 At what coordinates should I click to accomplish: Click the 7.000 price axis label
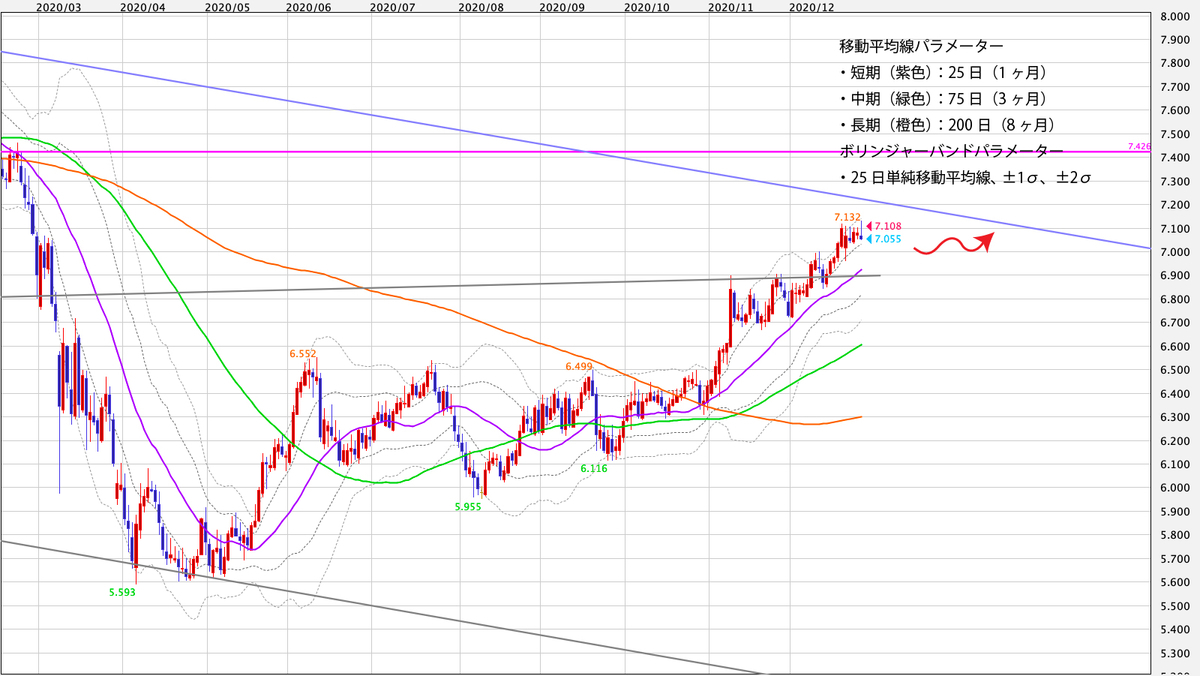point(1176,252)
